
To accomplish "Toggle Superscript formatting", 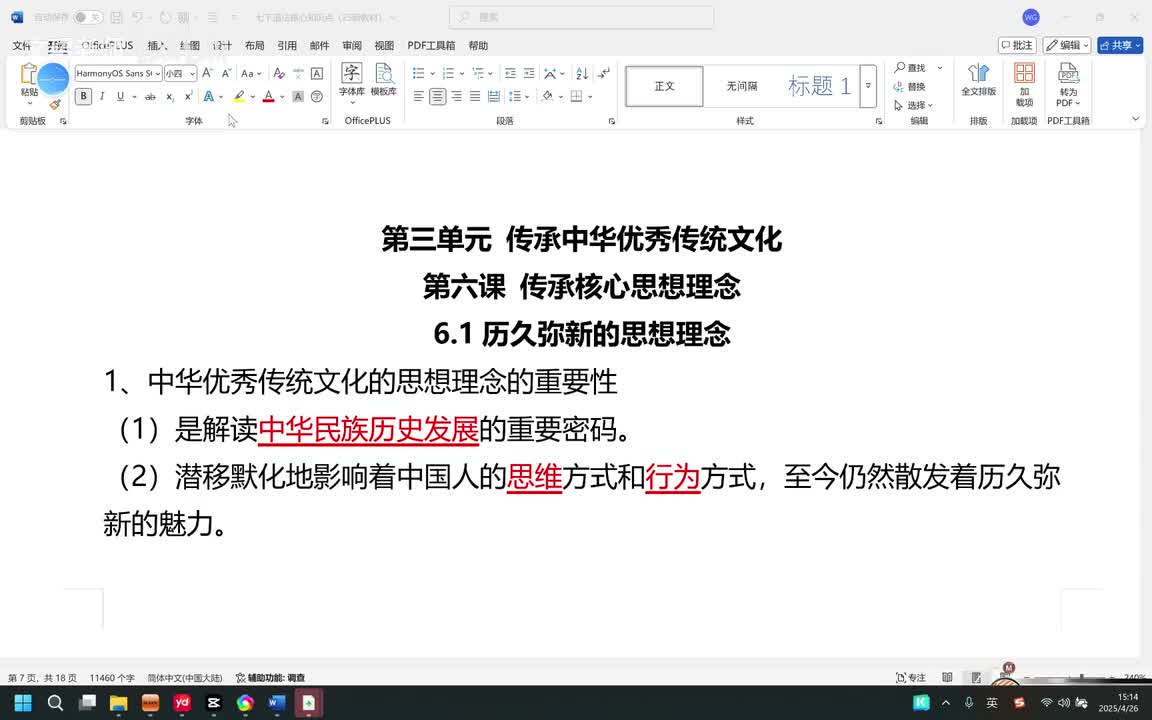I will click(188, 96).
